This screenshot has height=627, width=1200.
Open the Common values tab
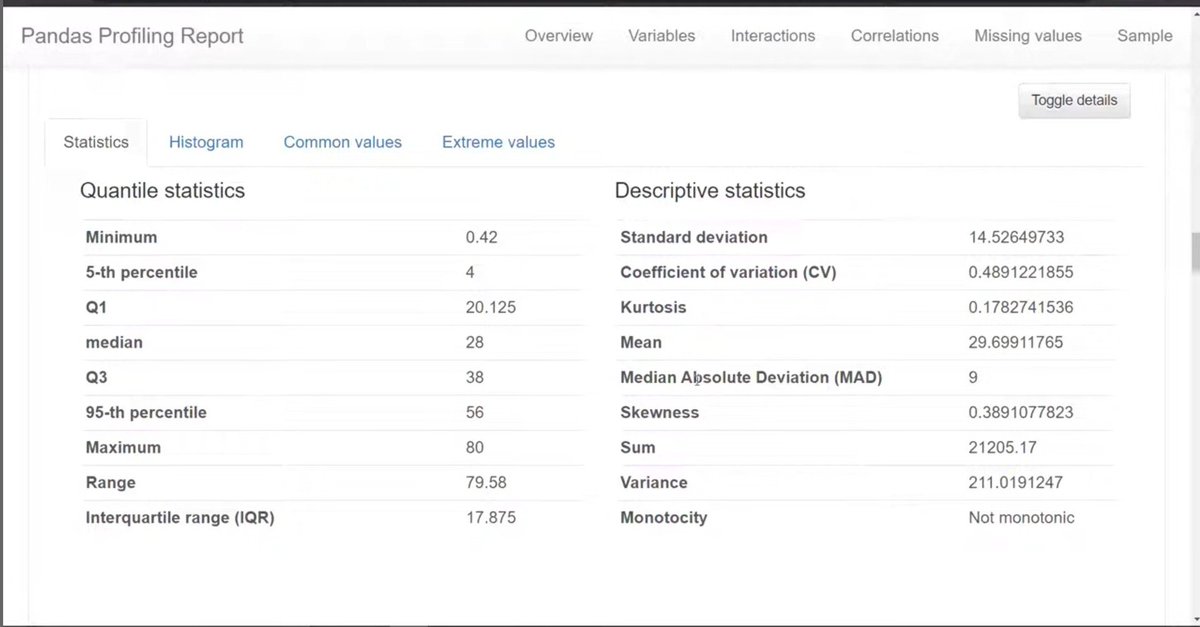[x=342, y=142]
